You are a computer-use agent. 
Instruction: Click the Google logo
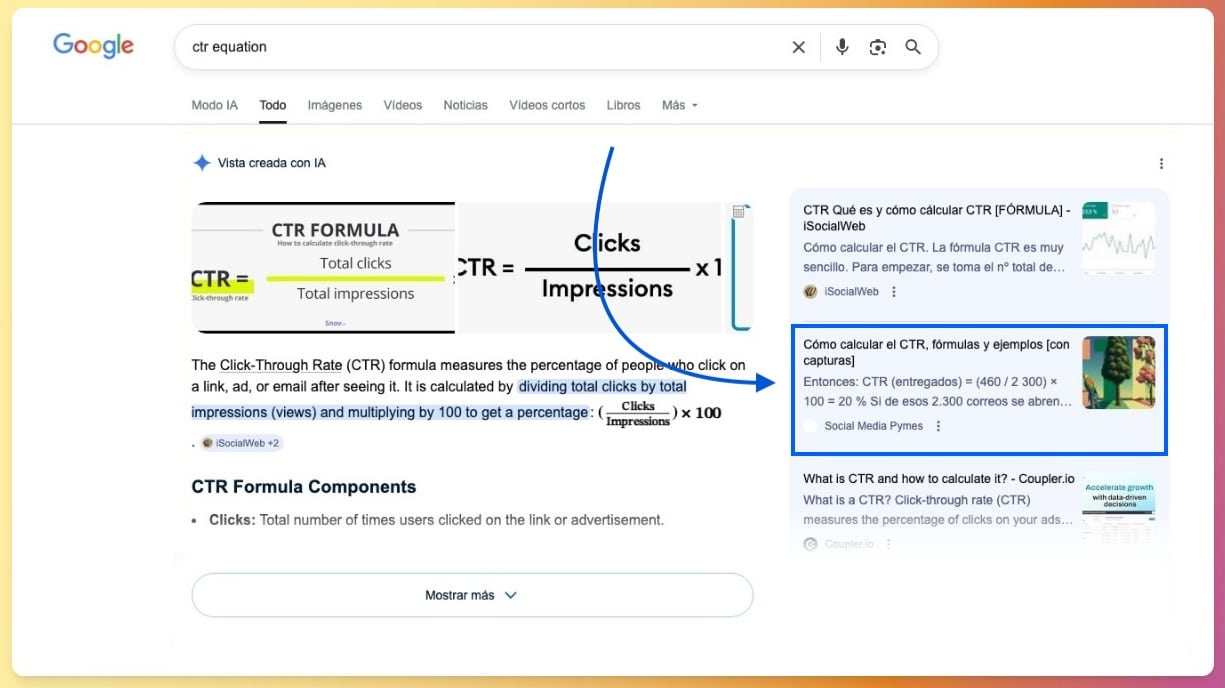[93, 46]
